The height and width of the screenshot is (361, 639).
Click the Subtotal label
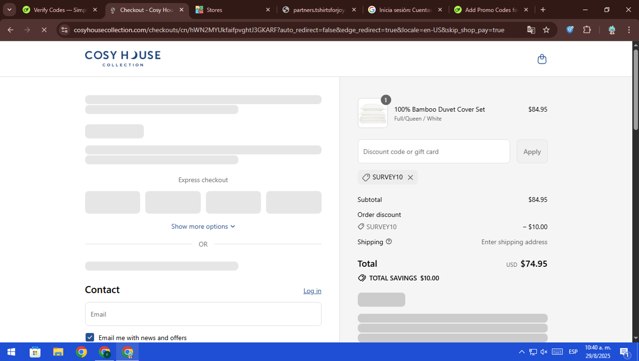tap(370, 200)
